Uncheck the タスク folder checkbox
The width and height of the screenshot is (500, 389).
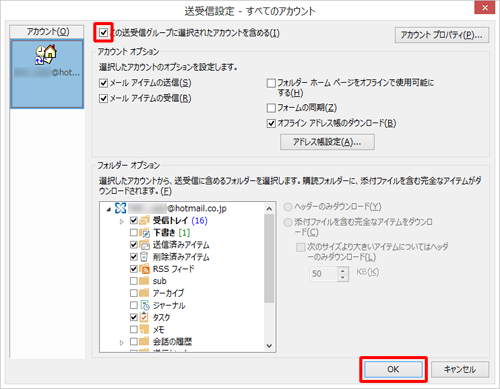134,317
